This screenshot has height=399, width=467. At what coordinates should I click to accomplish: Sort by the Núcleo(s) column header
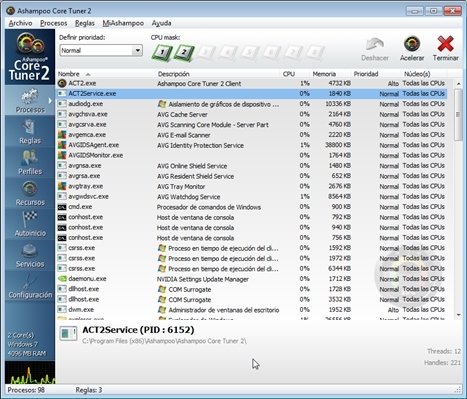pos(417,74)
